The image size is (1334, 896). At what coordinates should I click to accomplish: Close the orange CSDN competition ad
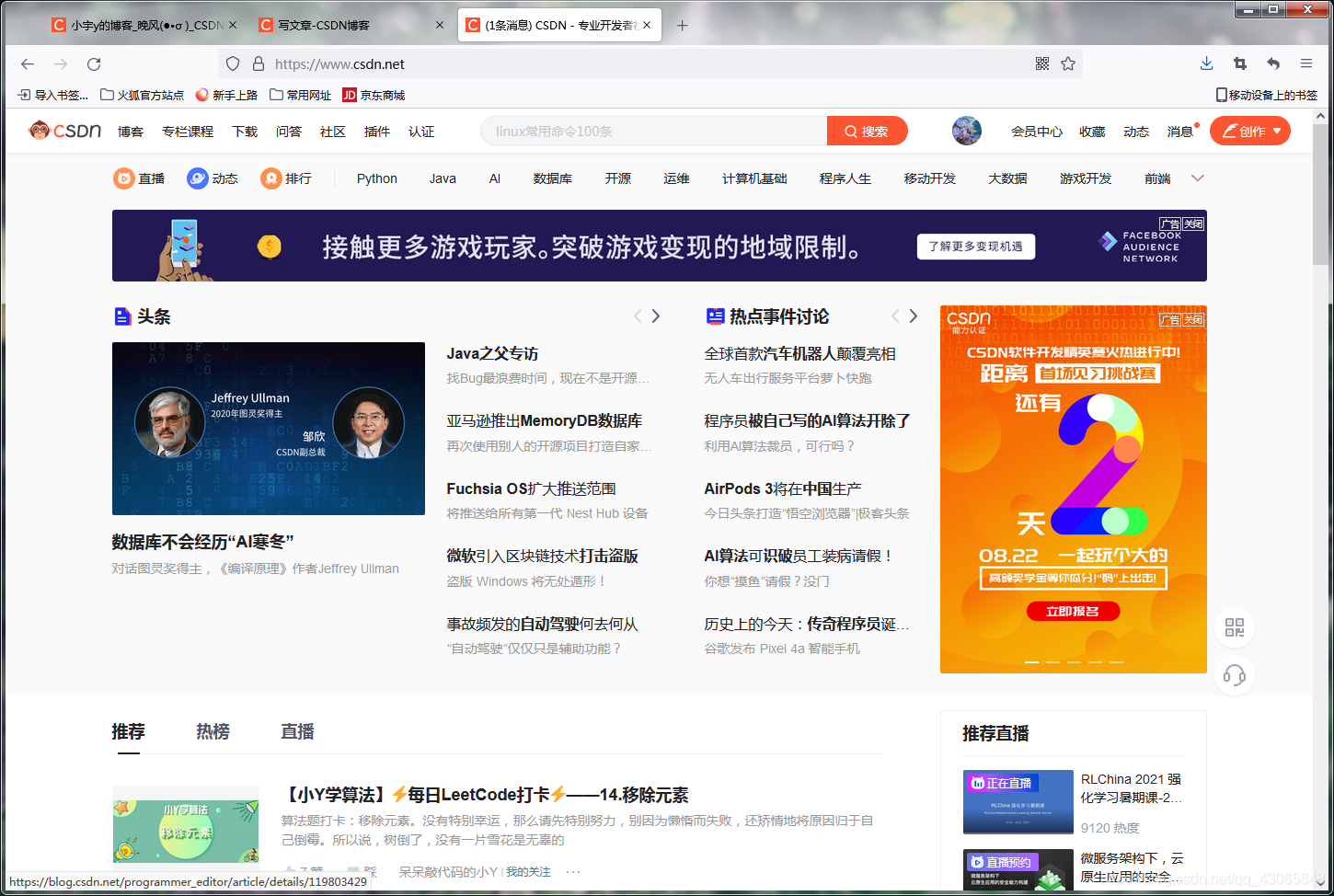click(x=1193, y=319)
